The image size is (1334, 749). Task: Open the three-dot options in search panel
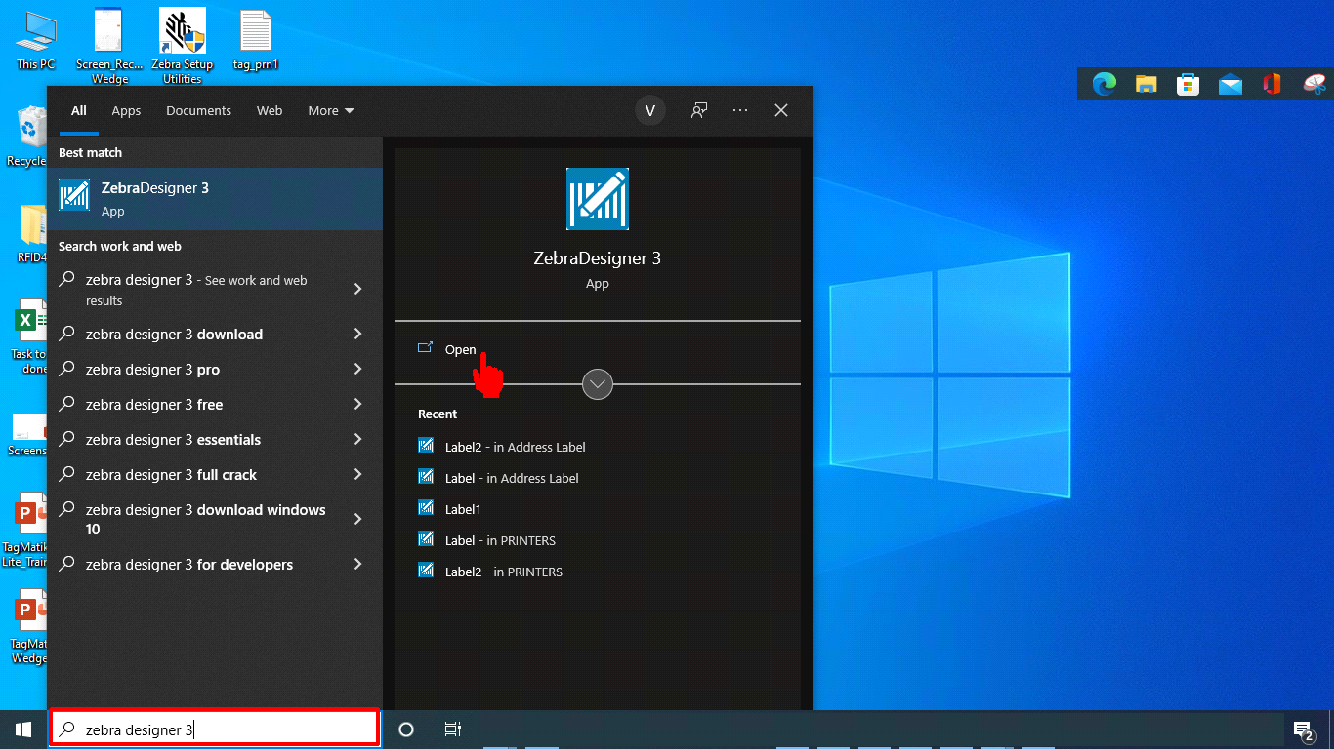[740, 111]
